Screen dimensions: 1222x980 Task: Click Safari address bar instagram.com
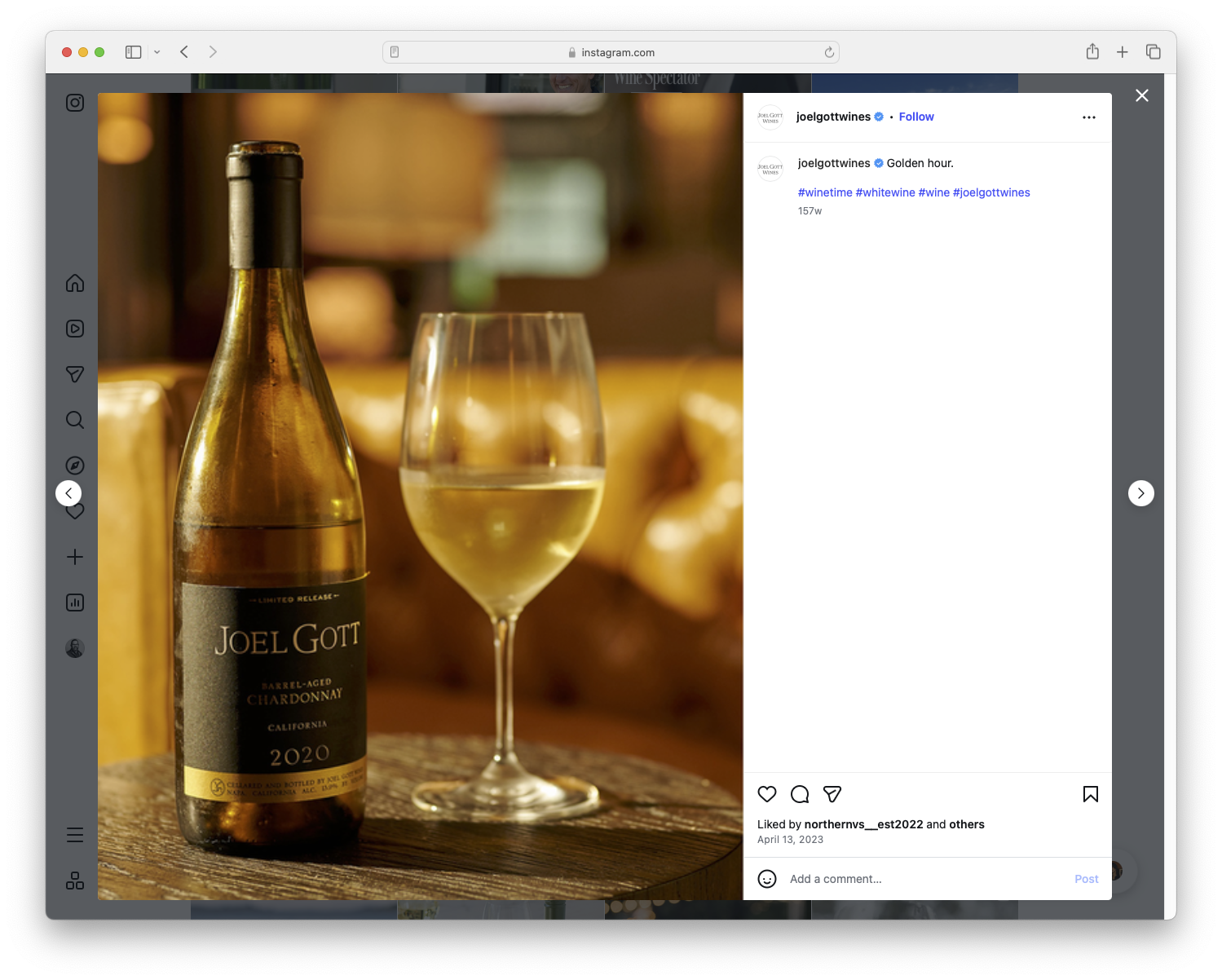pyautogui.click(x=611, y=52)
